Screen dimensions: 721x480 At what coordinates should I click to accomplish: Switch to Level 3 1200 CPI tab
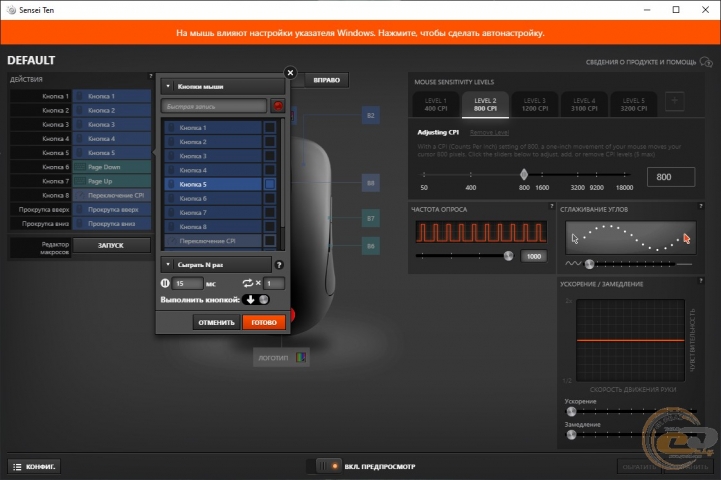pos(535,104)
